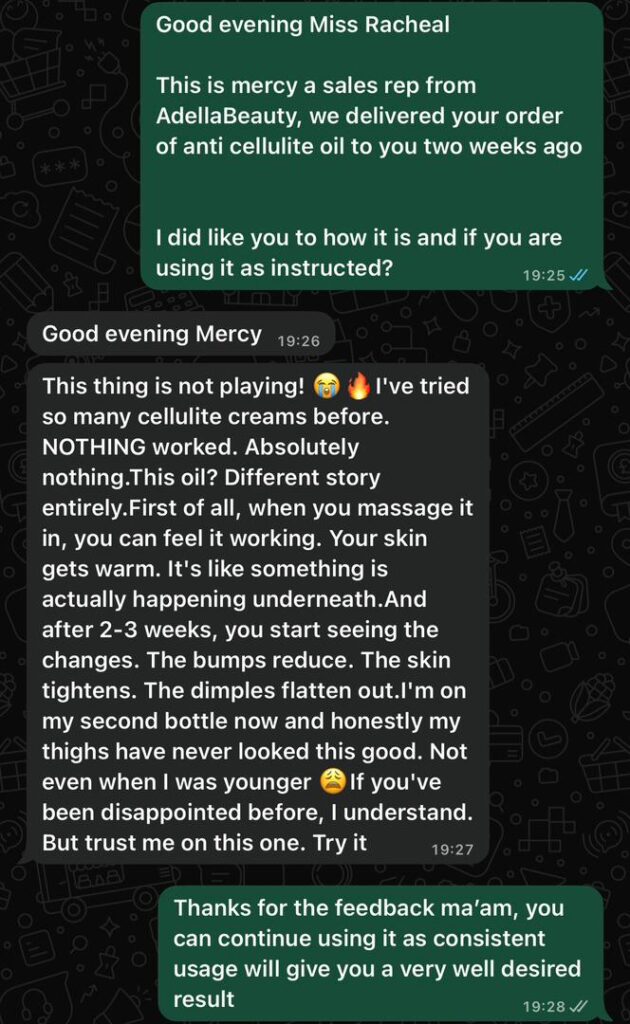Image resolution: width=630 pixels, height=1024 pixels.
Task: Tap the blue read ticks beside 19:25
Action: click(578, 276)
